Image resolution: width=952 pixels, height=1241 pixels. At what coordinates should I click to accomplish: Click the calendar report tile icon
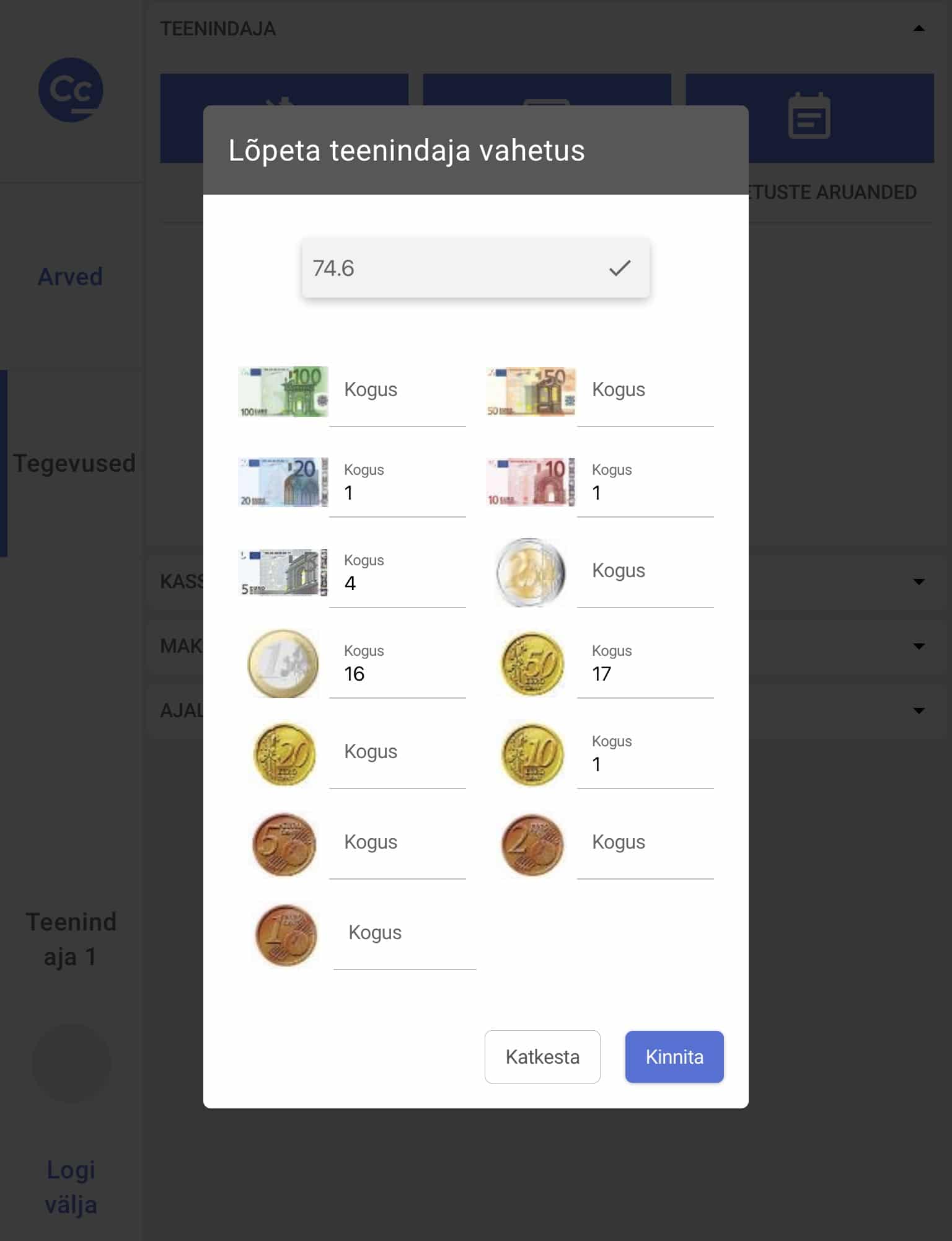[x=809, y=116]
